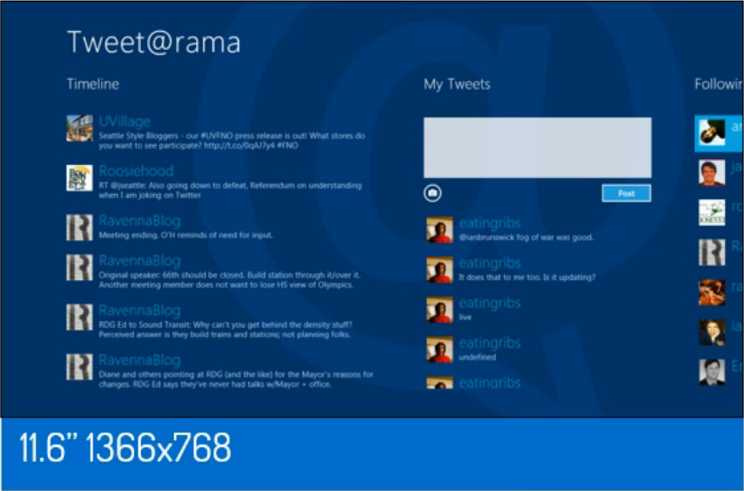Click the My Tweets section heading
The width and height of the screenshot is (744, 491).
pyautogui.click(x=457, y=84)
